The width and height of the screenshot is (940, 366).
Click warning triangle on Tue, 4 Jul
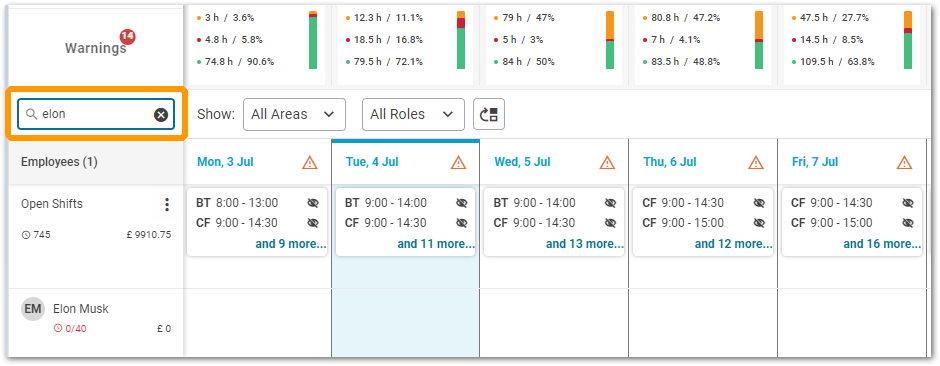(459, 162)
